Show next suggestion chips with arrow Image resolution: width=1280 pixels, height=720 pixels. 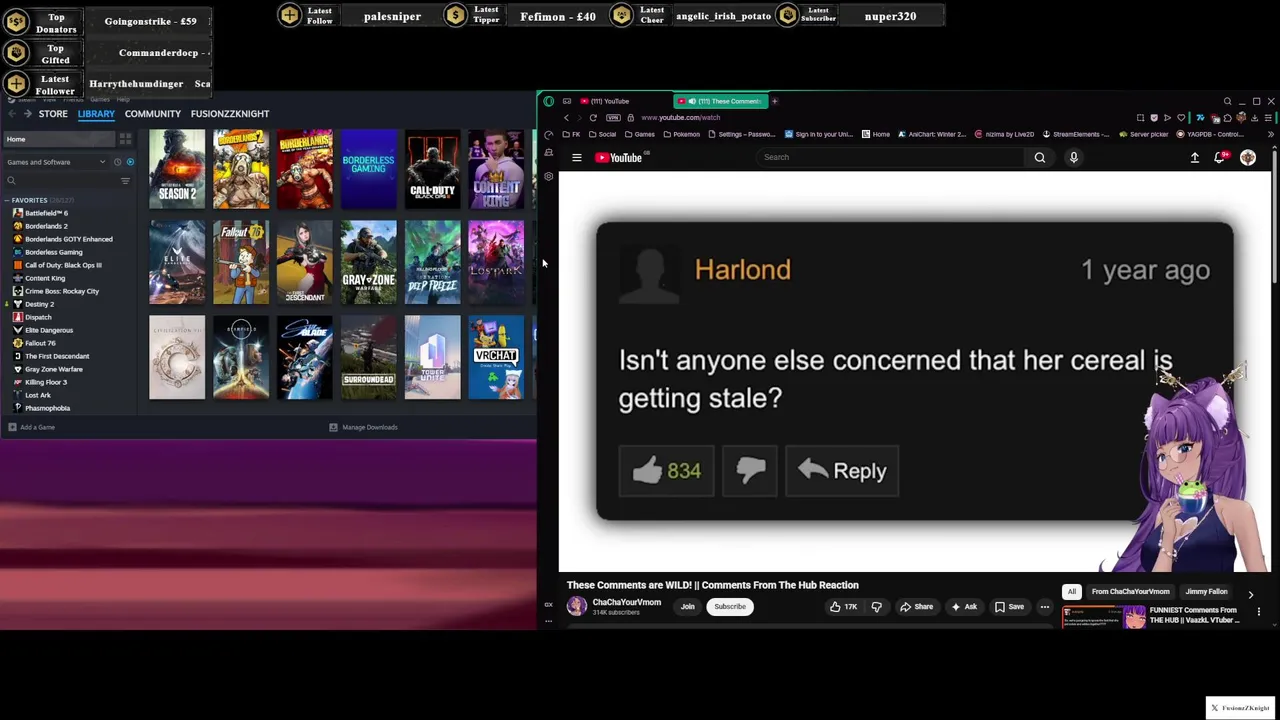(1250, 595)
